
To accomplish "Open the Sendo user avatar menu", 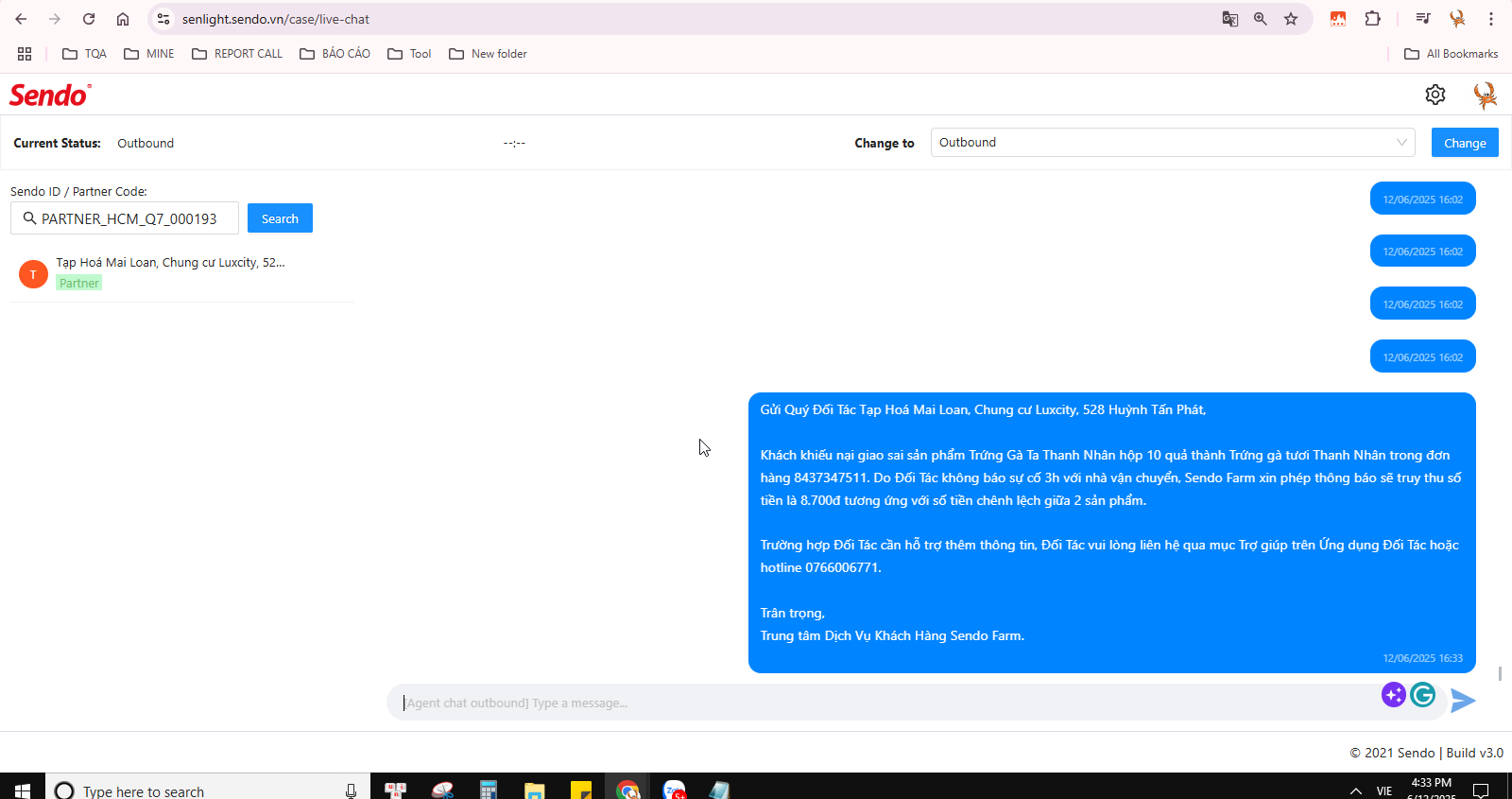I will [1485, 95].
